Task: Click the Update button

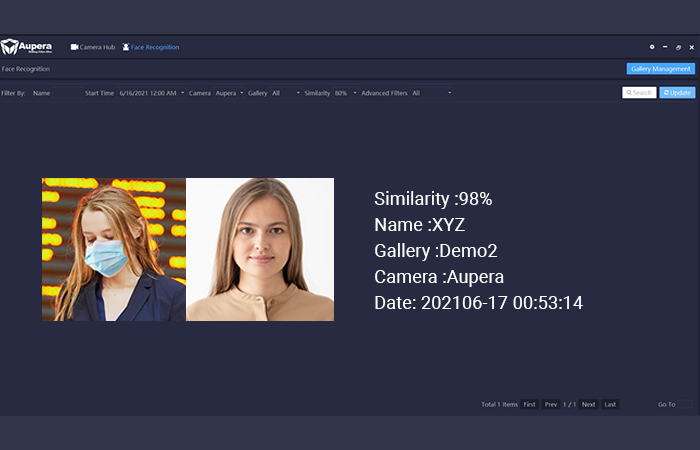Action: (x=677, y=93)
